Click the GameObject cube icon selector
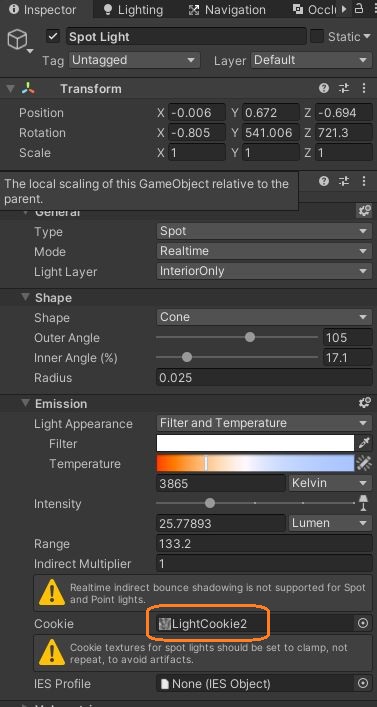Screen dimensions: 377x707 coord(18,40)
